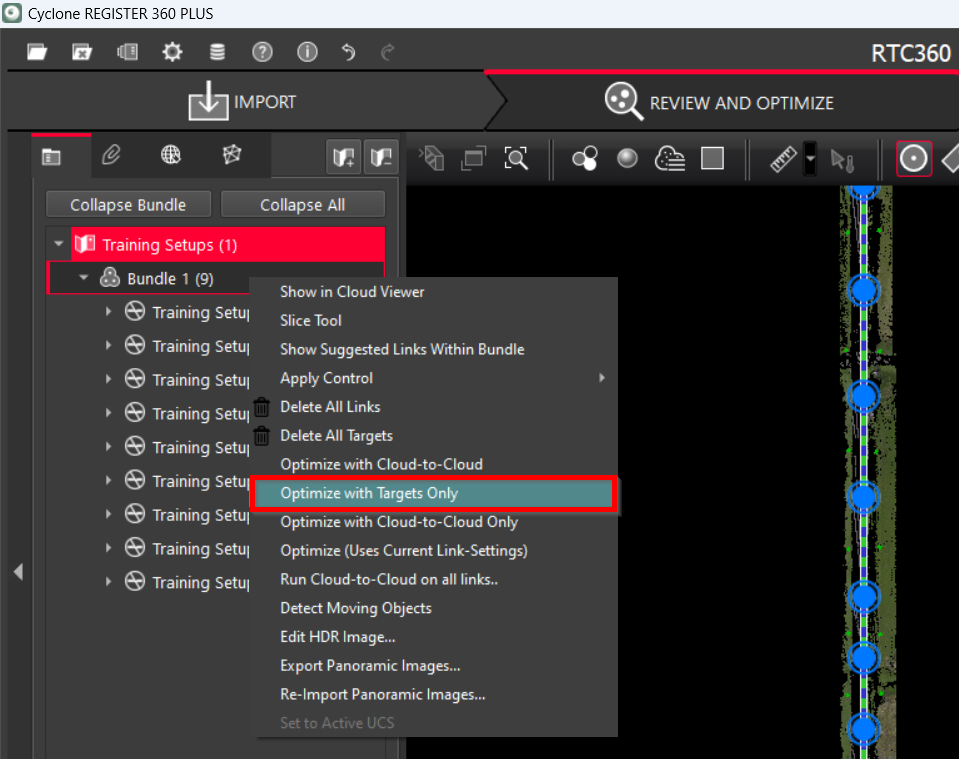Collapse the Bundle 1 tree node
Image resolution: width=959 pixels, height=759 pixels.
84,278
